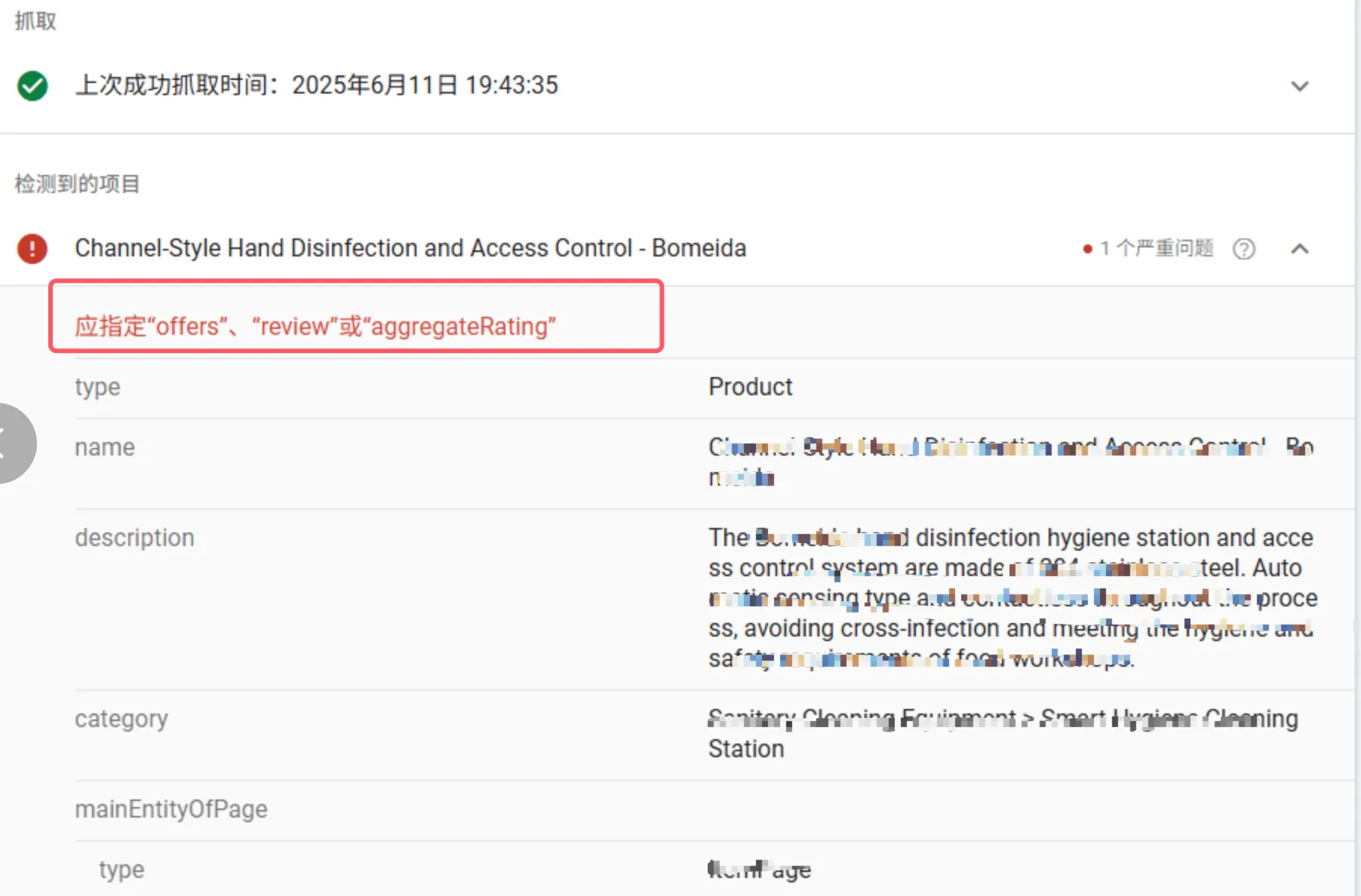This screenshot has height=896, width=1361.
Task: Select the category property row
Action: tap(121, 719)
